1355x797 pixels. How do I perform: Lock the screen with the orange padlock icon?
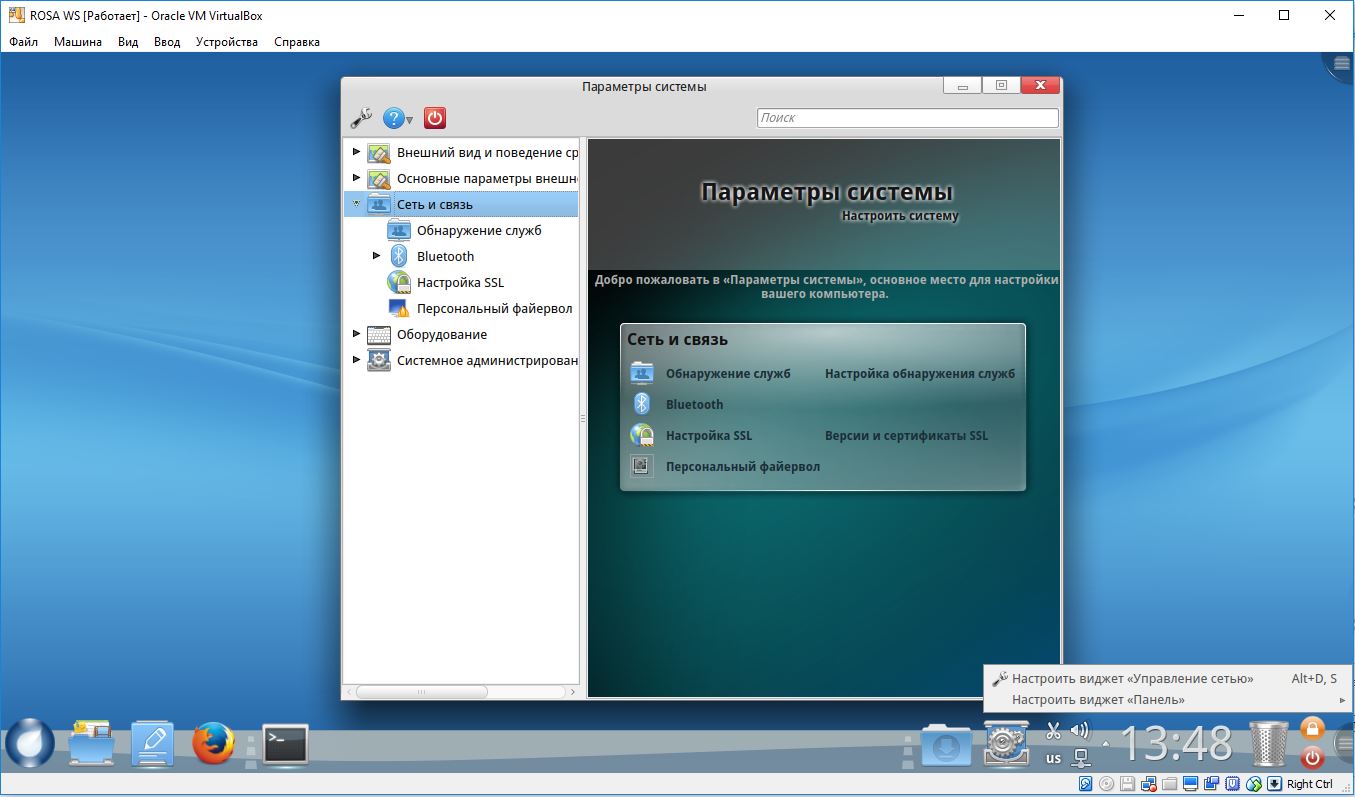(1312, 728)
